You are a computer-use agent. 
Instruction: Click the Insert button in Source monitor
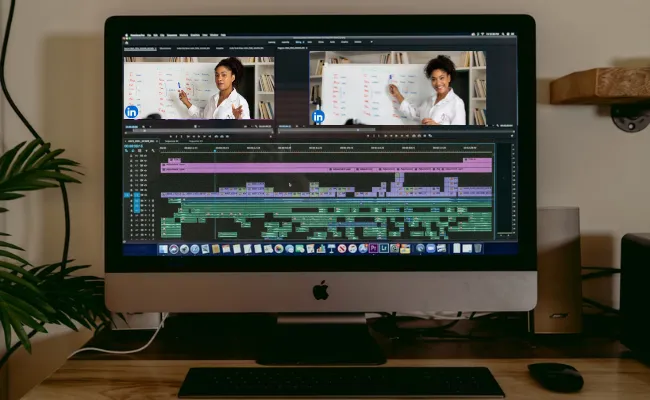[216, 136]
